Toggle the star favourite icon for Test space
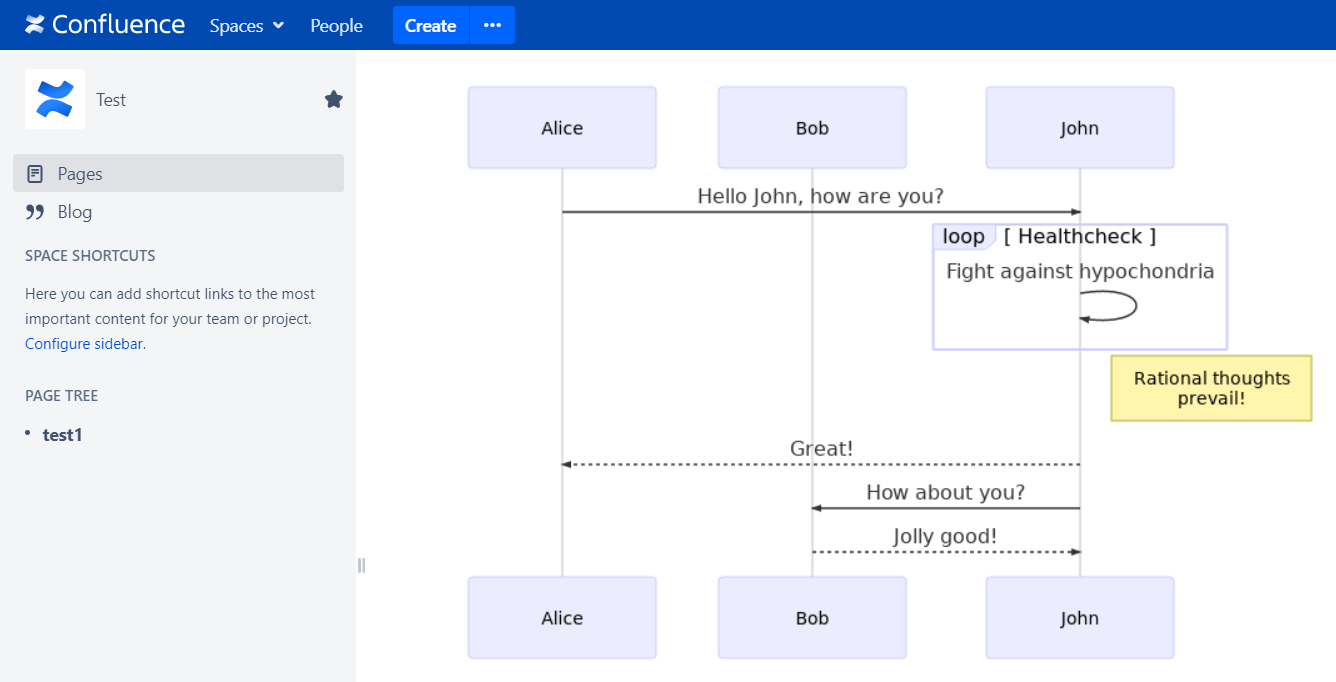The height and width of the screenshot is (682, 1336). [334, 99]
